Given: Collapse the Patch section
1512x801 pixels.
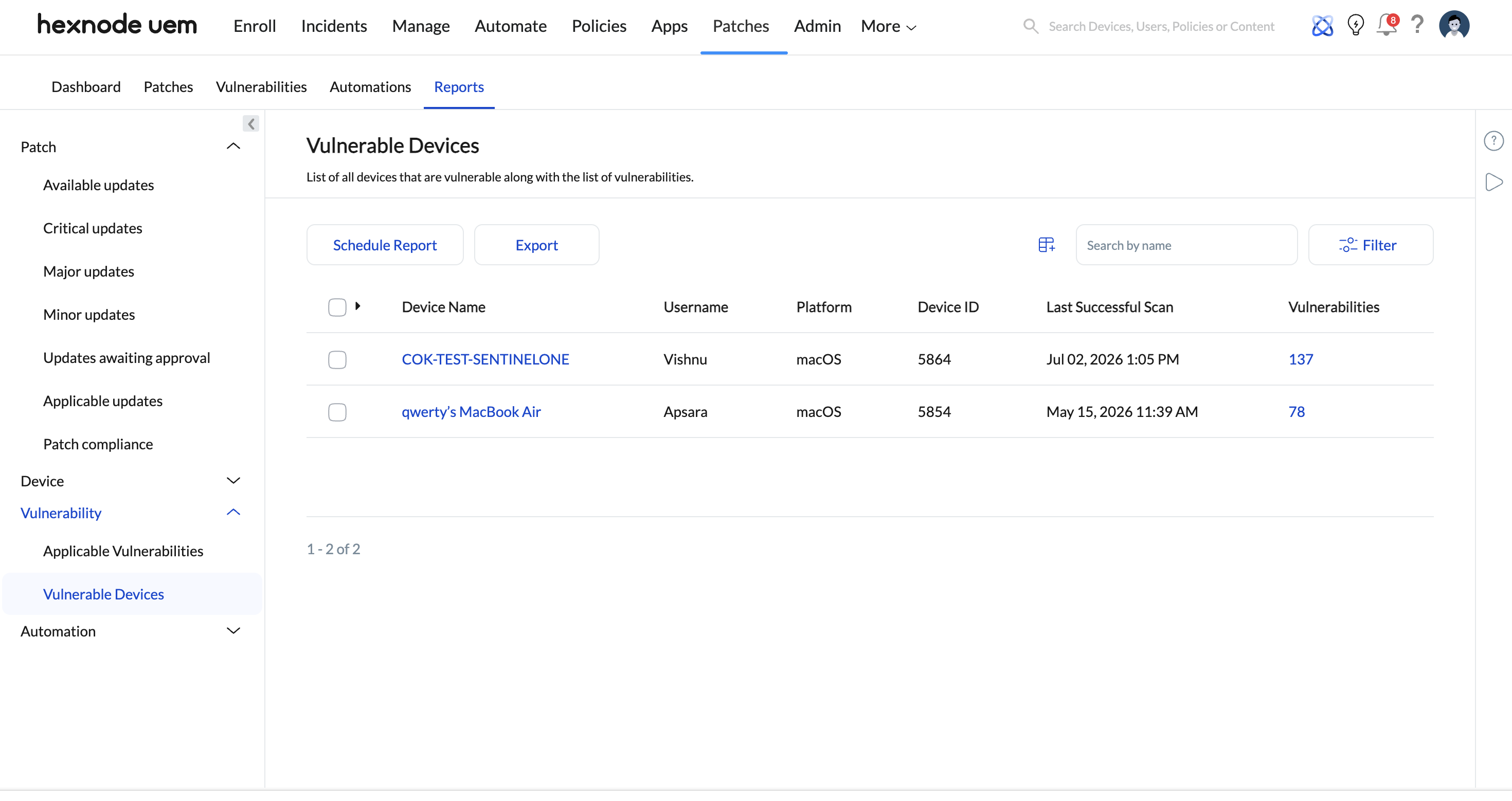Looking at the screenshot, I should [x=233, y=146].
